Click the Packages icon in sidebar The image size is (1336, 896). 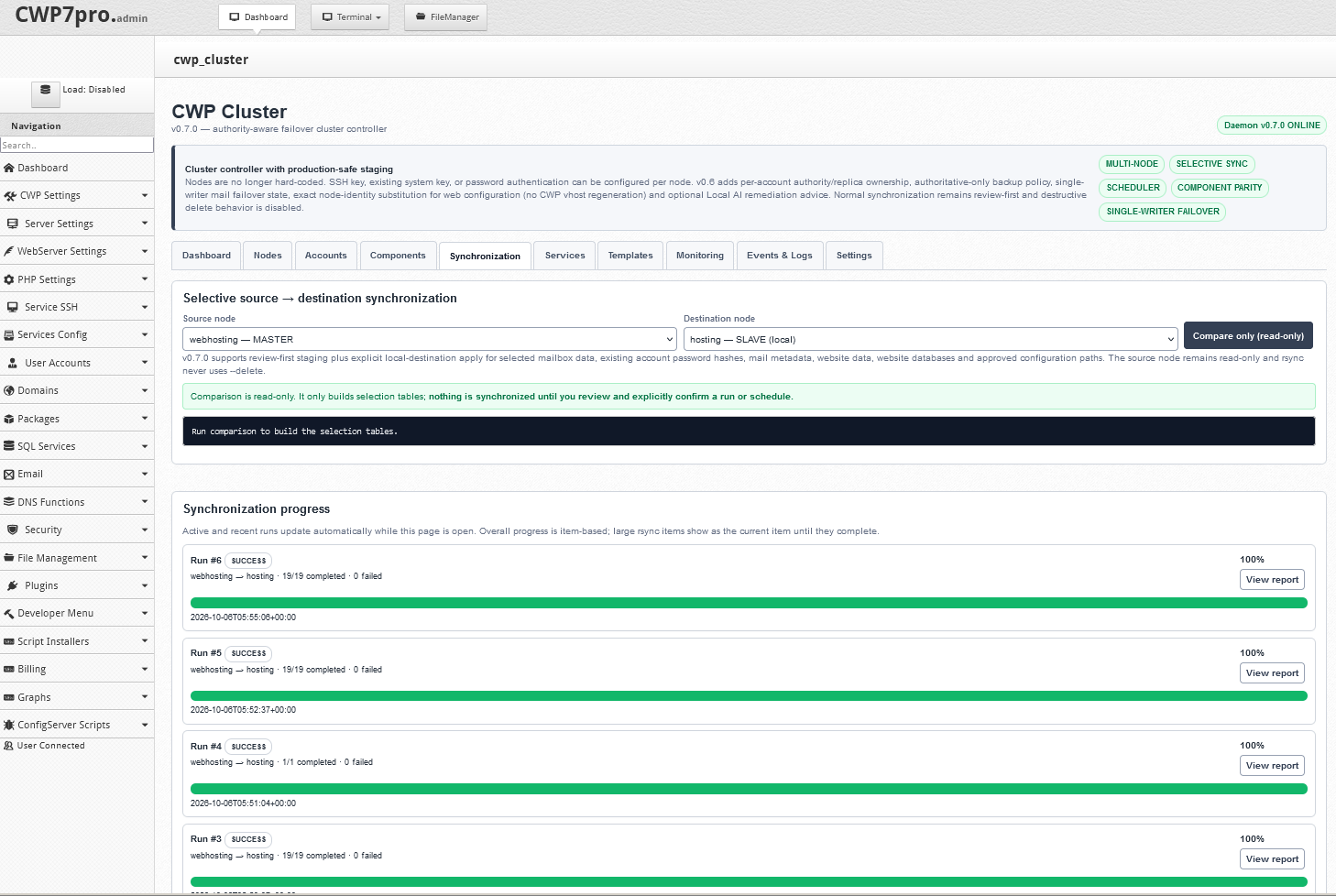(x=9, y=419)
